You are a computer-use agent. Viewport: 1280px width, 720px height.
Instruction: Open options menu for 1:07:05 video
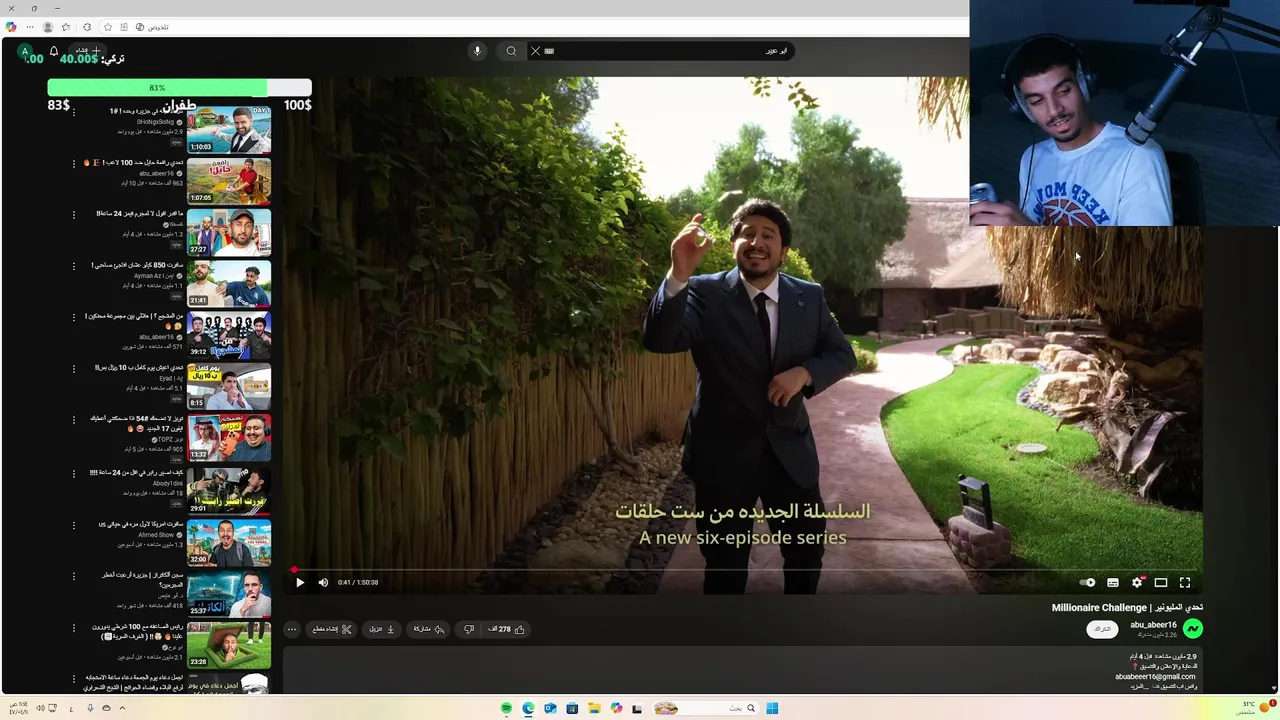coord(73,163)
